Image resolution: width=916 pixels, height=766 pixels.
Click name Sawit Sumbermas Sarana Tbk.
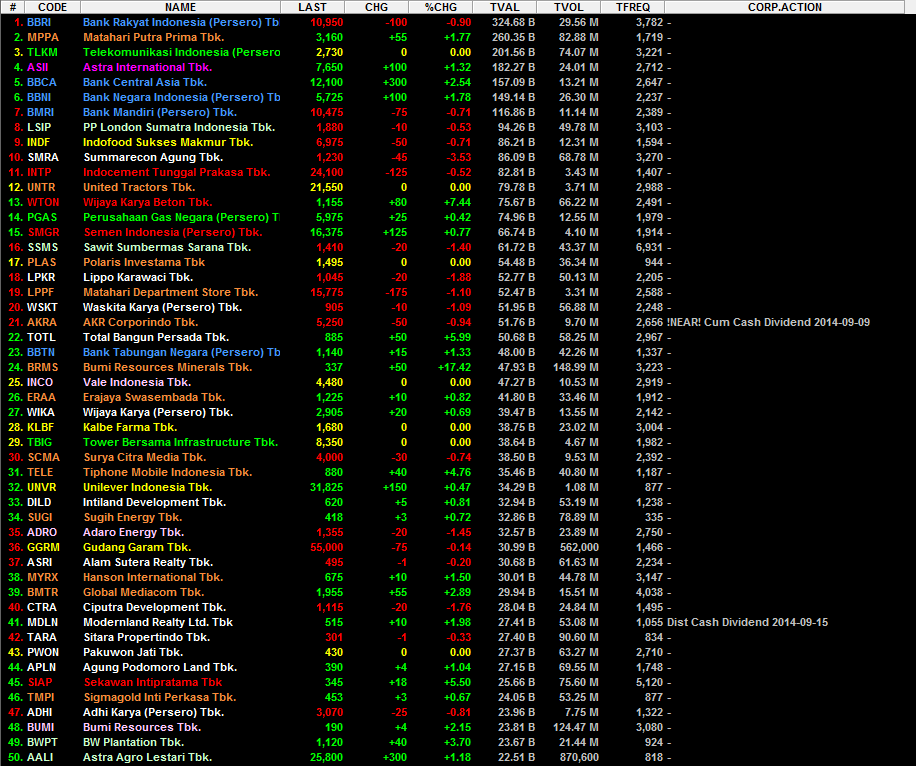tap(167, 247)
